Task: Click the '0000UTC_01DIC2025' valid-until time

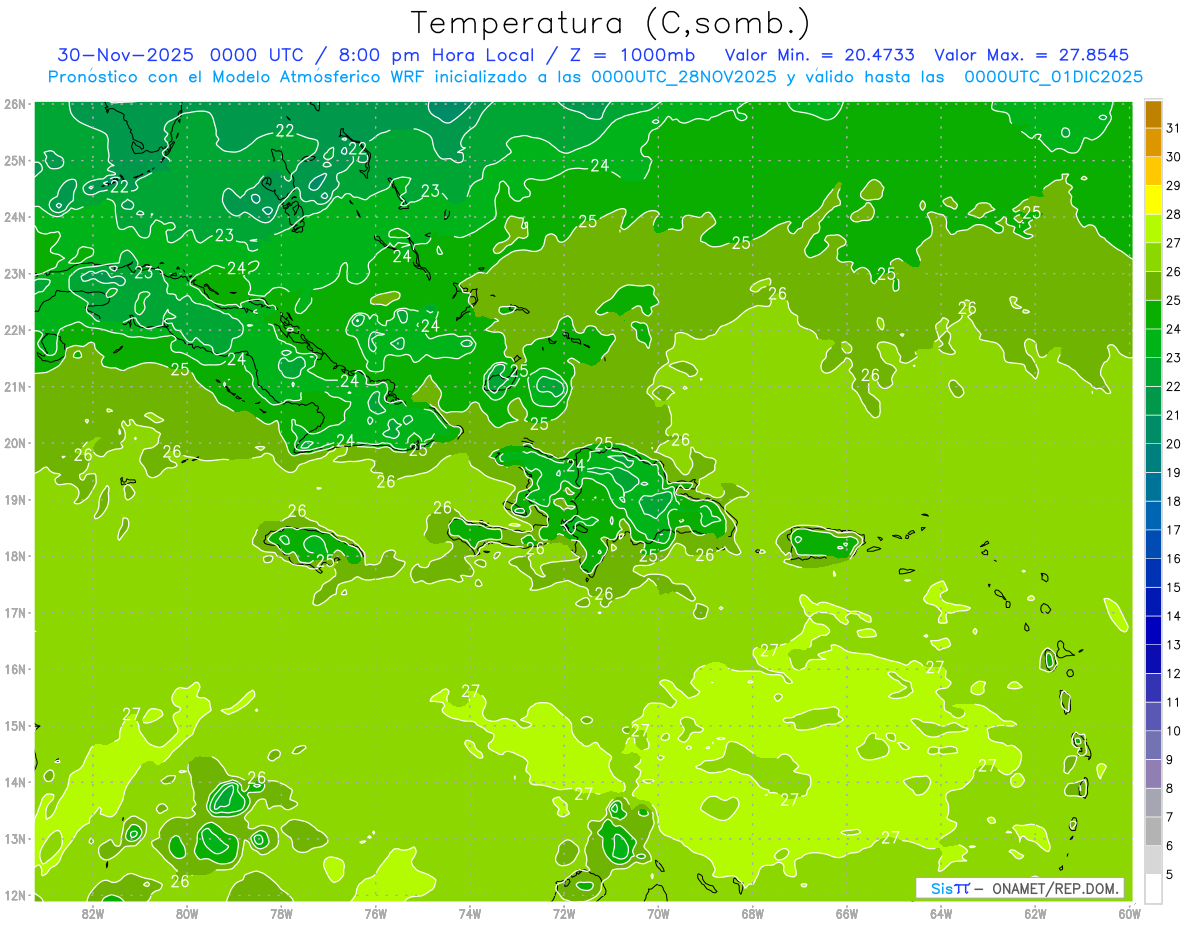Action: pos(1054,77)
